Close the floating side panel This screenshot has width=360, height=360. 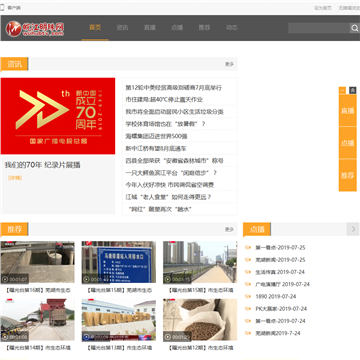353,90
